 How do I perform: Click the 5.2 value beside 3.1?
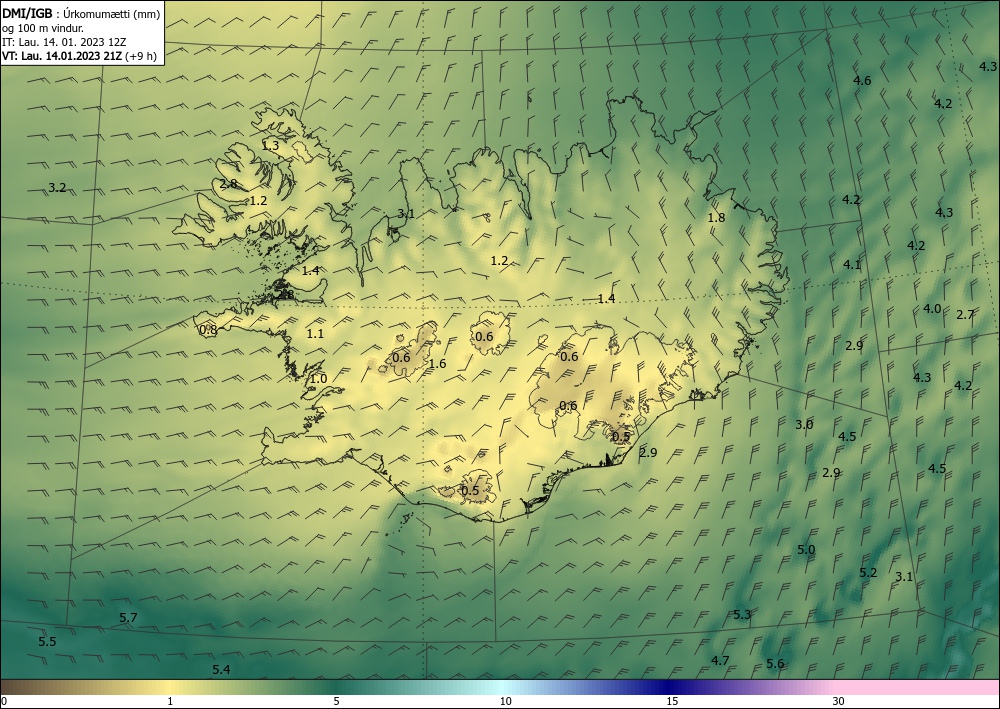868,573
